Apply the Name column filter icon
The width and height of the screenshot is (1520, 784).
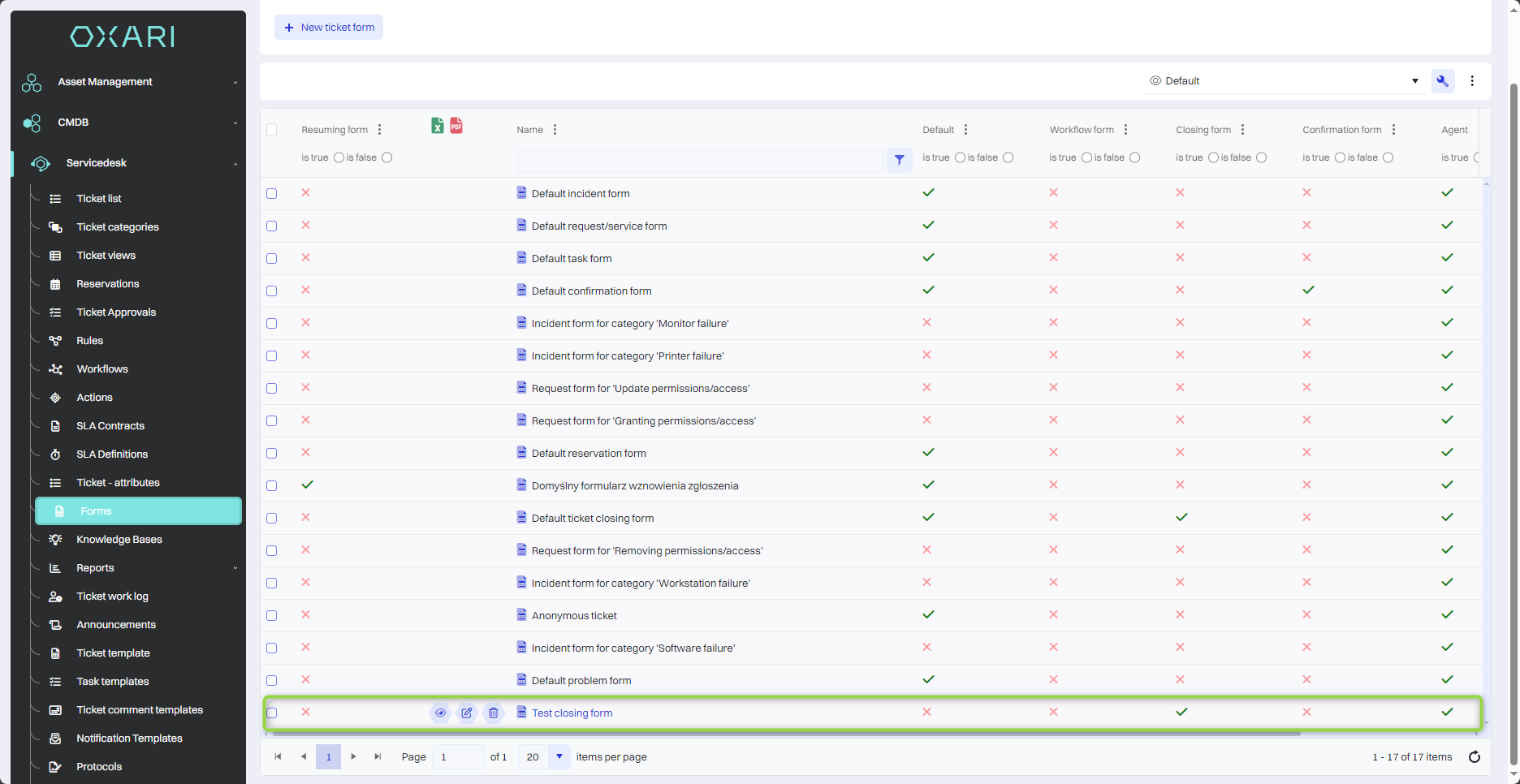pos(899,160)
